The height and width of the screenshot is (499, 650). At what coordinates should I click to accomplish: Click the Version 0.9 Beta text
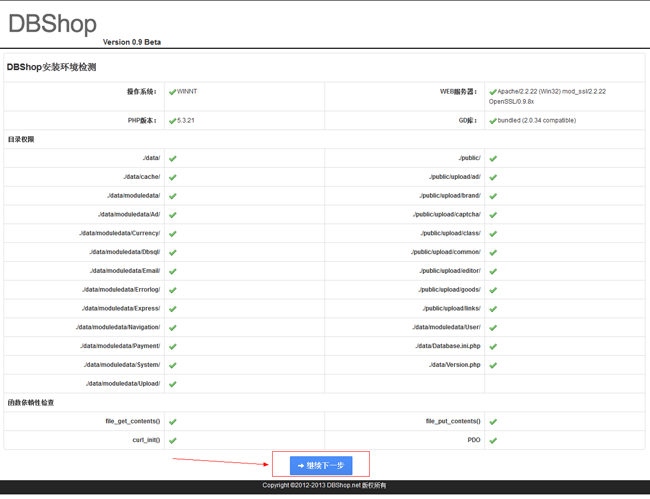tap(132, 42)
